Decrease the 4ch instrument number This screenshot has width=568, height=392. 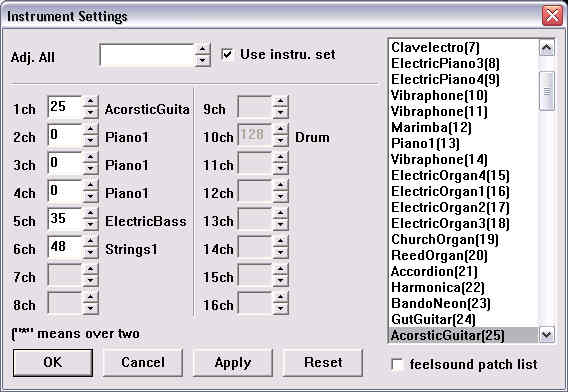pyautogui.click(x=91, y=196)
